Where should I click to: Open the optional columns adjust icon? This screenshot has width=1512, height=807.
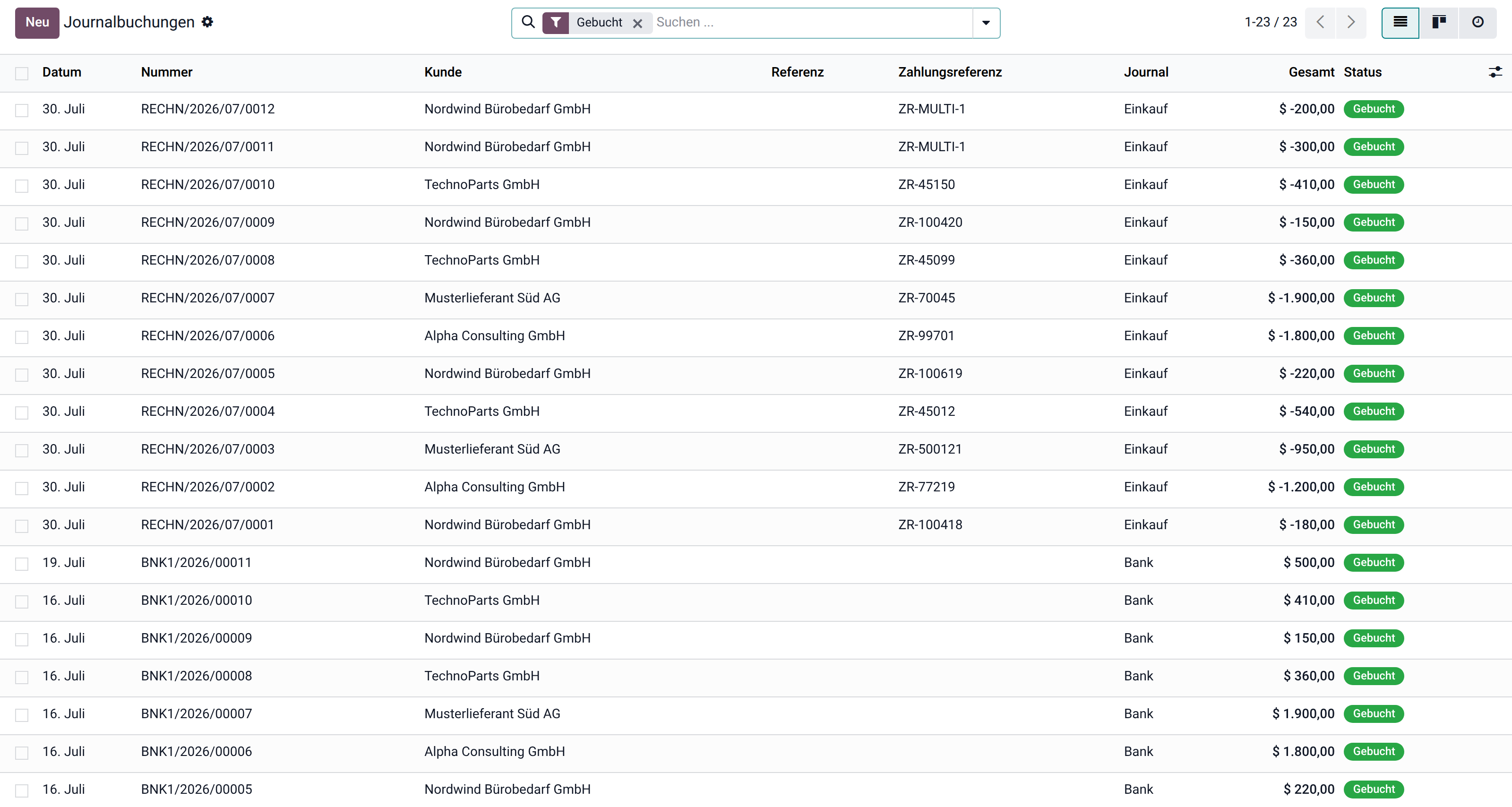pyautogui.click(x=1495, y=72)
